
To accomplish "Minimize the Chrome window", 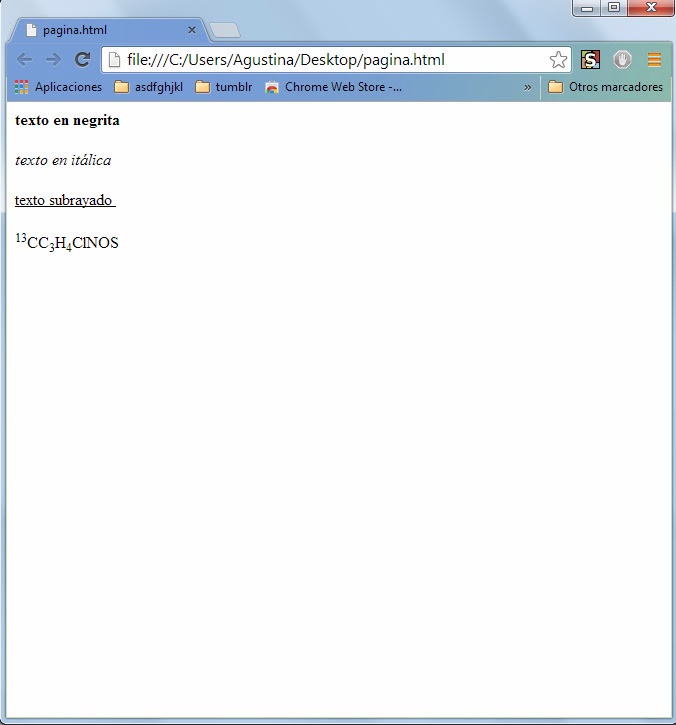I will pyautogui.click(x=587, y=8).
